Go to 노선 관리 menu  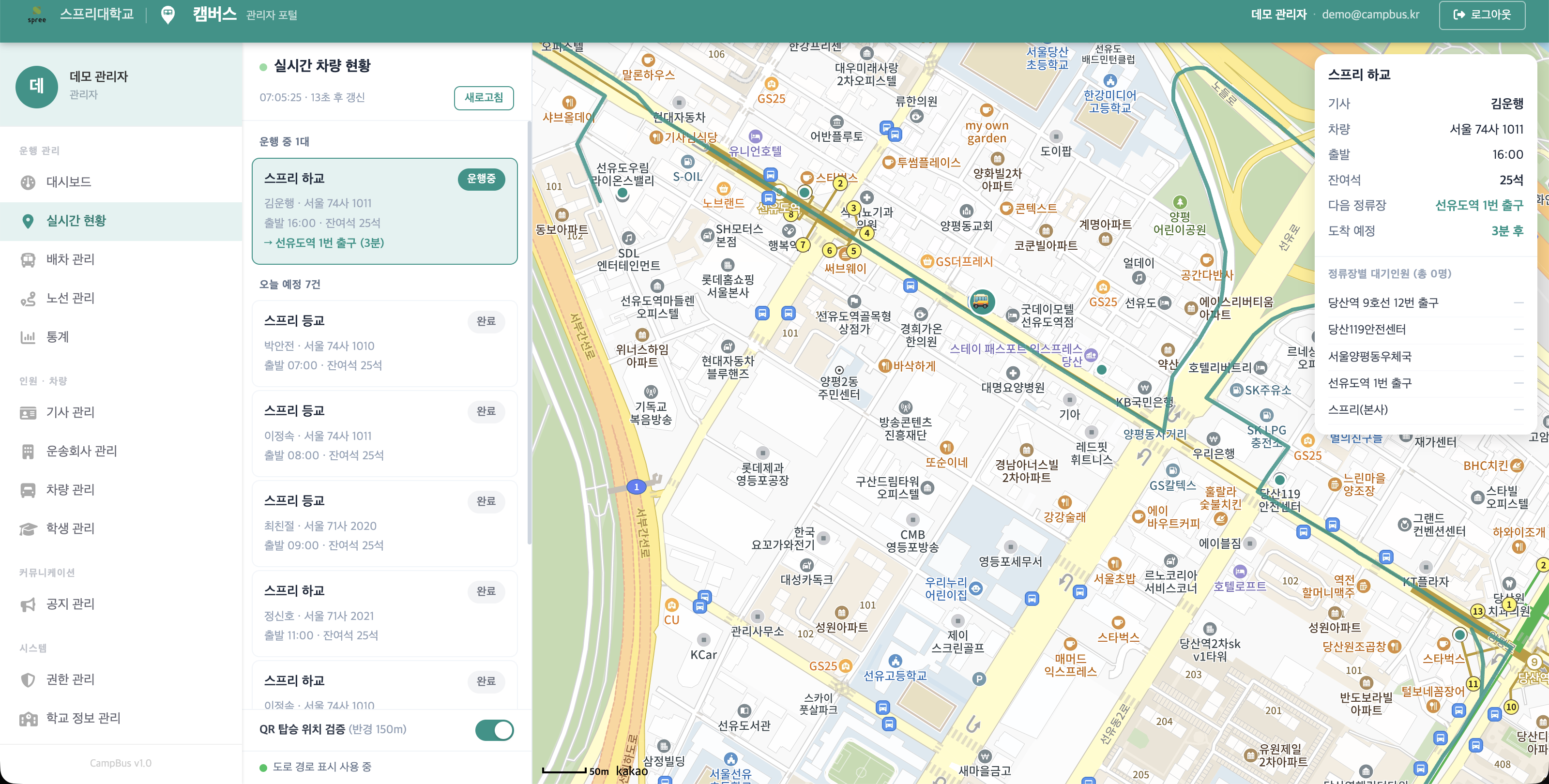[121, 298]
